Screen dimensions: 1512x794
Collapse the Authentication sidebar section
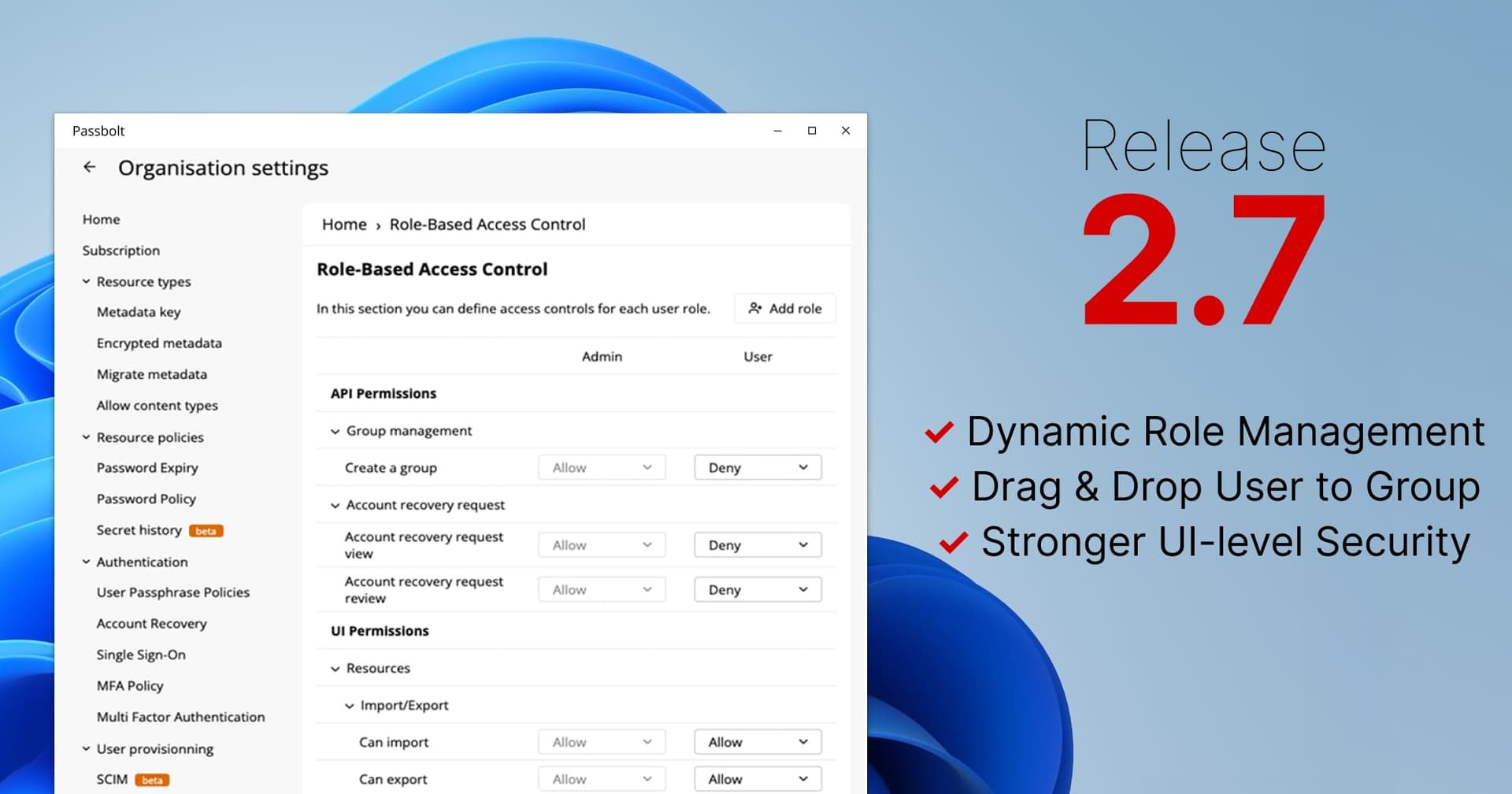[x=86, y=562]
